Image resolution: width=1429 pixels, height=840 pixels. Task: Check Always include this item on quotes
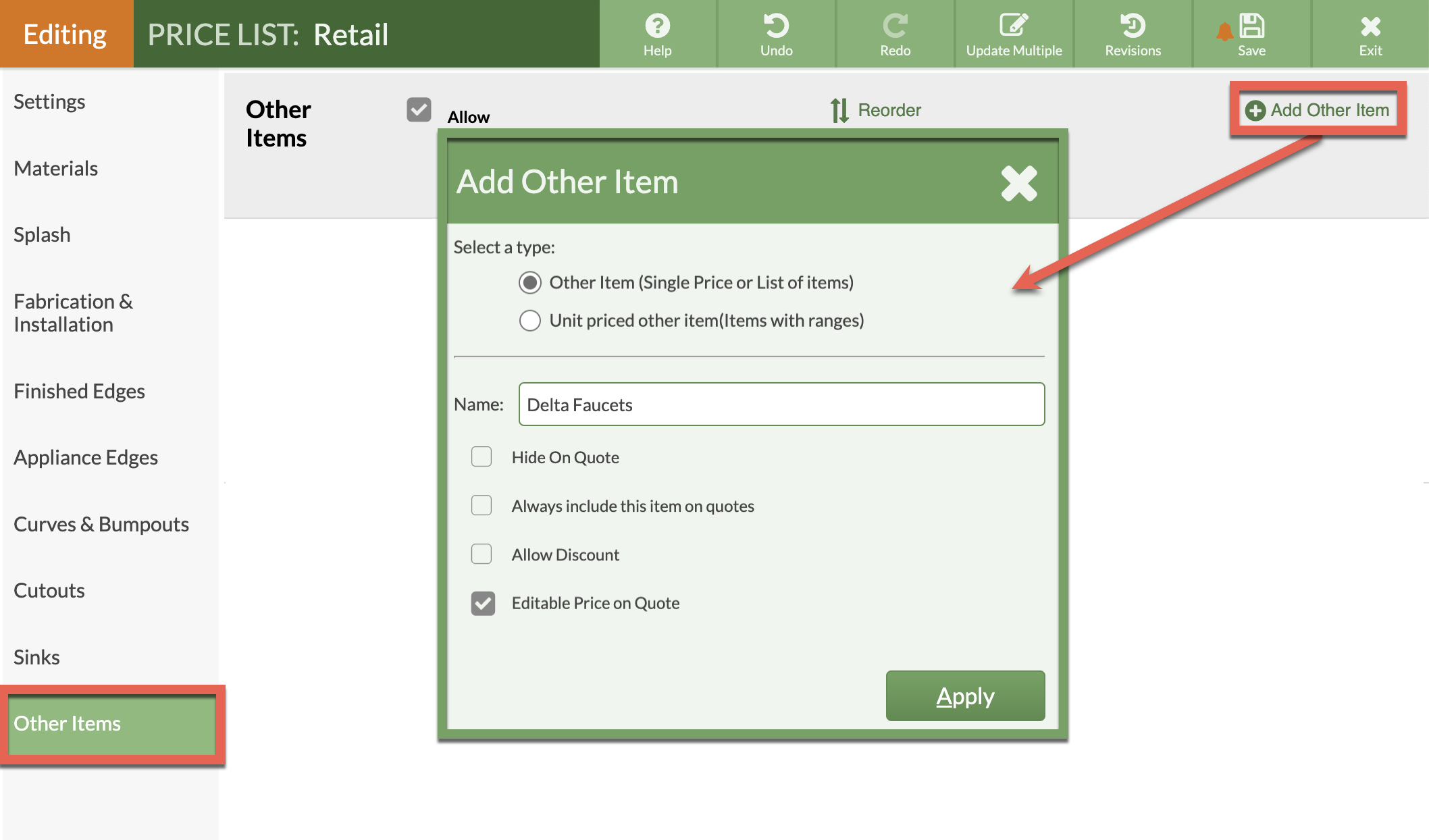pos(482,506)
